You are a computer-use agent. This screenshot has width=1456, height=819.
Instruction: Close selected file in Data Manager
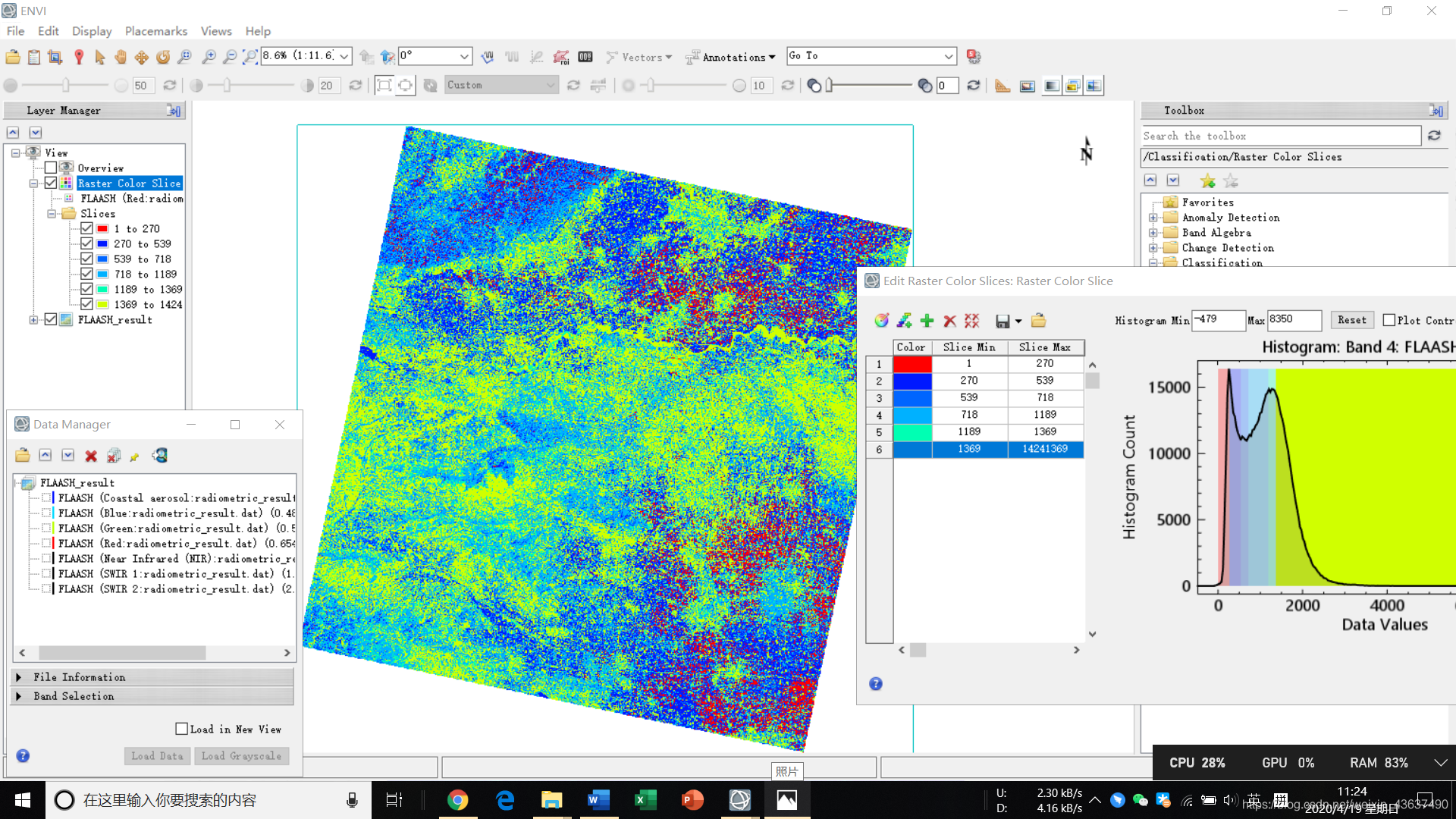(91, 456)
